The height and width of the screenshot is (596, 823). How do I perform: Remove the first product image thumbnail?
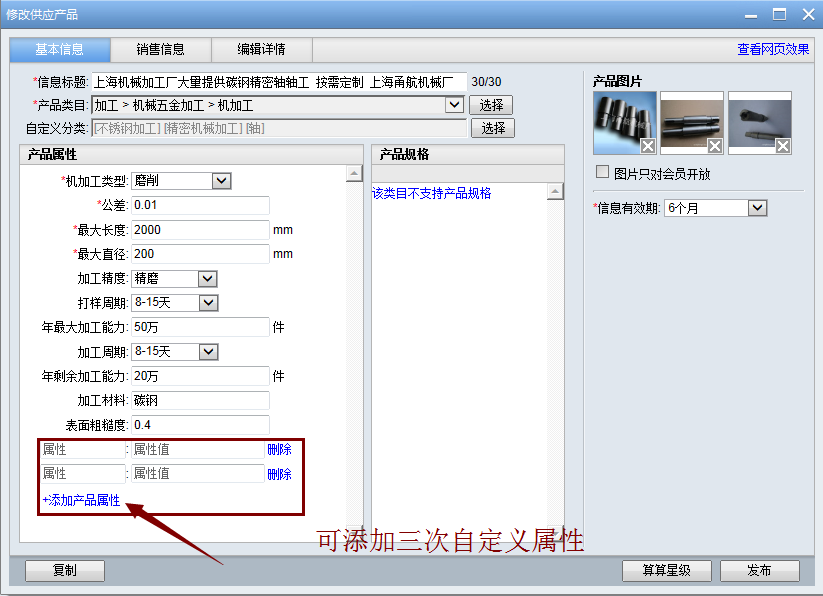pos(648,147)
